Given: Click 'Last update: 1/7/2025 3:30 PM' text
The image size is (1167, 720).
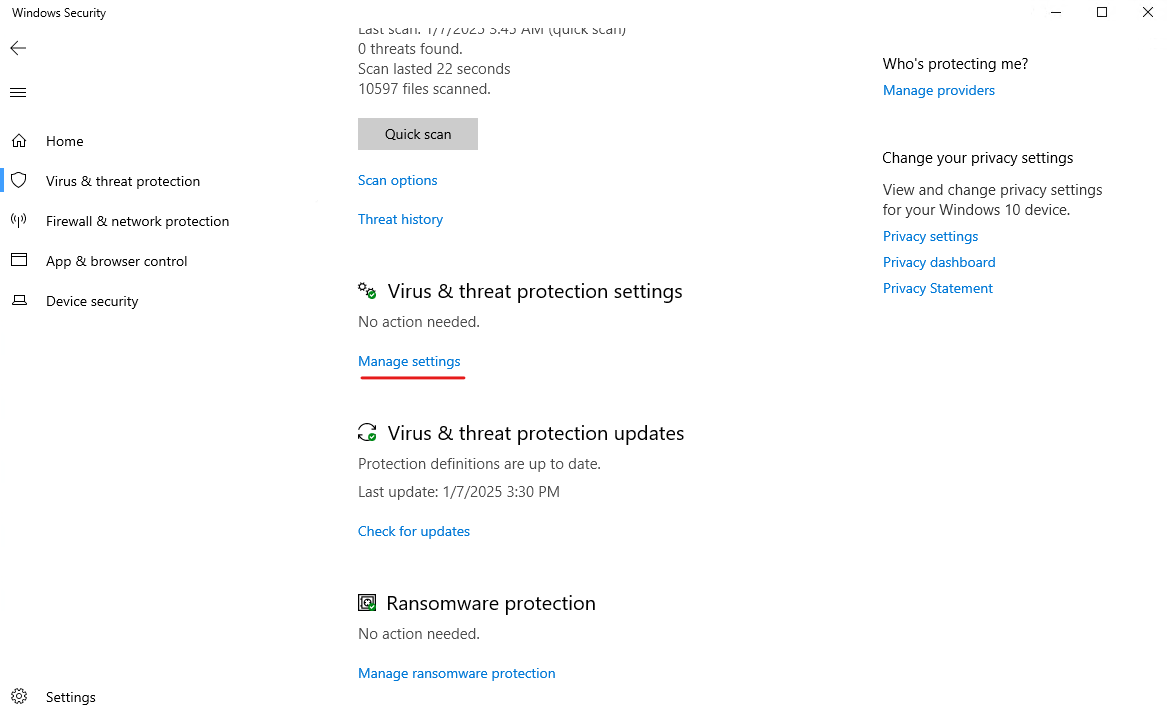Looking at the screenshot, I should (x=458, y=492).
